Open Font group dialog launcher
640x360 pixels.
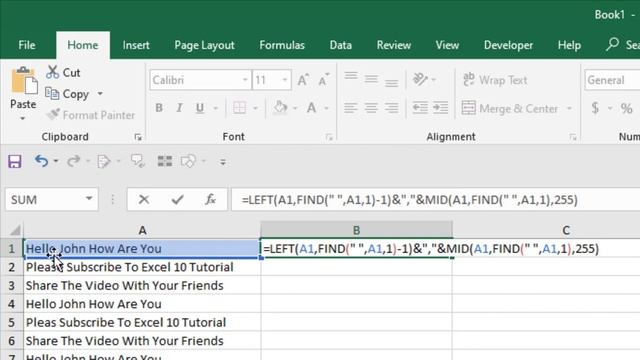[x=329, y=137]
